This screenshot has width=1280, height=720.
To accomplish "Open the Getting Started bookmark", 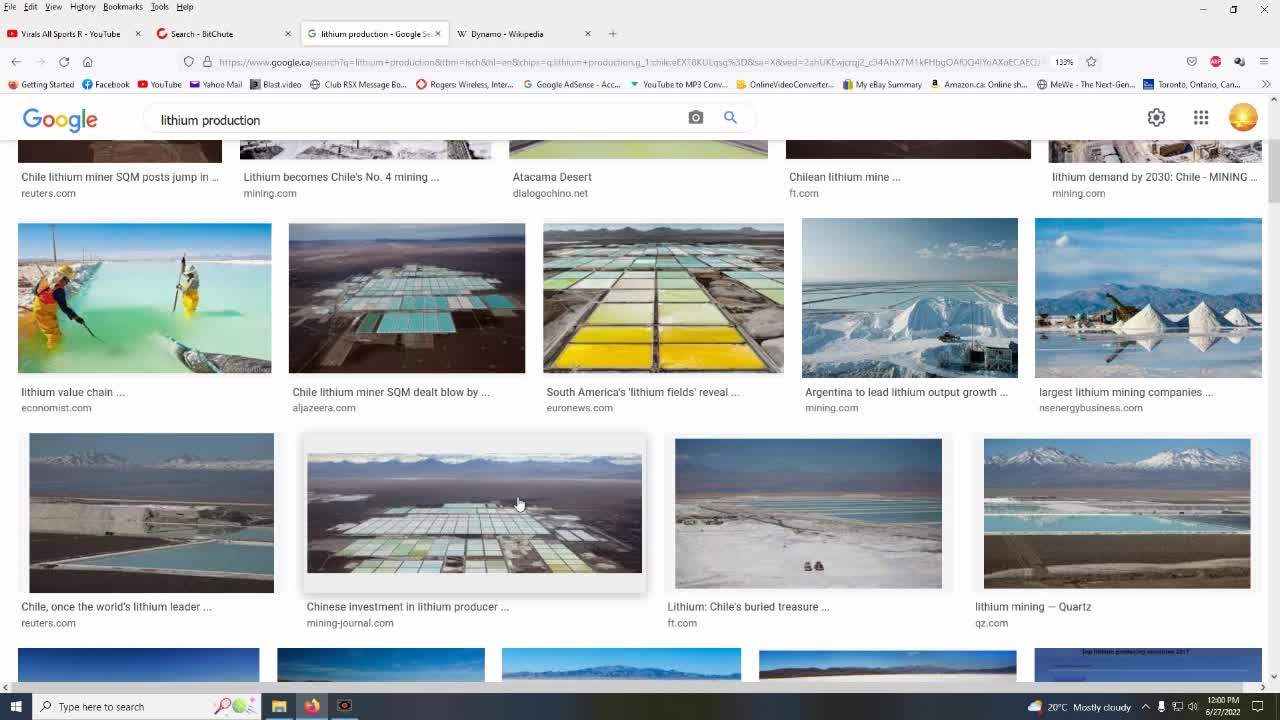I will pos(41,84).
